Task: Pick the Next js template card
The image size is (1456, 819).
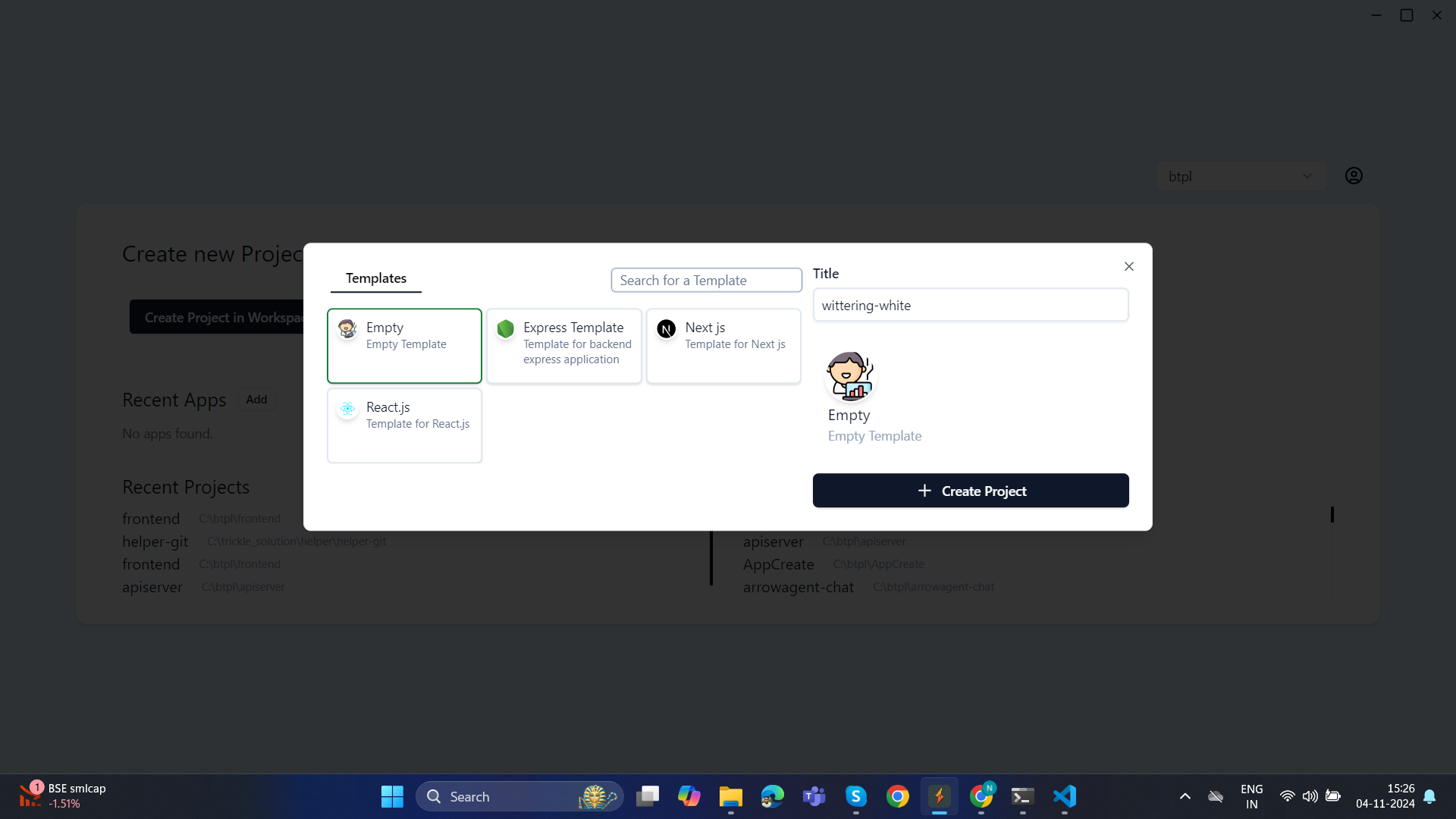Action: (x=723, y=346)
